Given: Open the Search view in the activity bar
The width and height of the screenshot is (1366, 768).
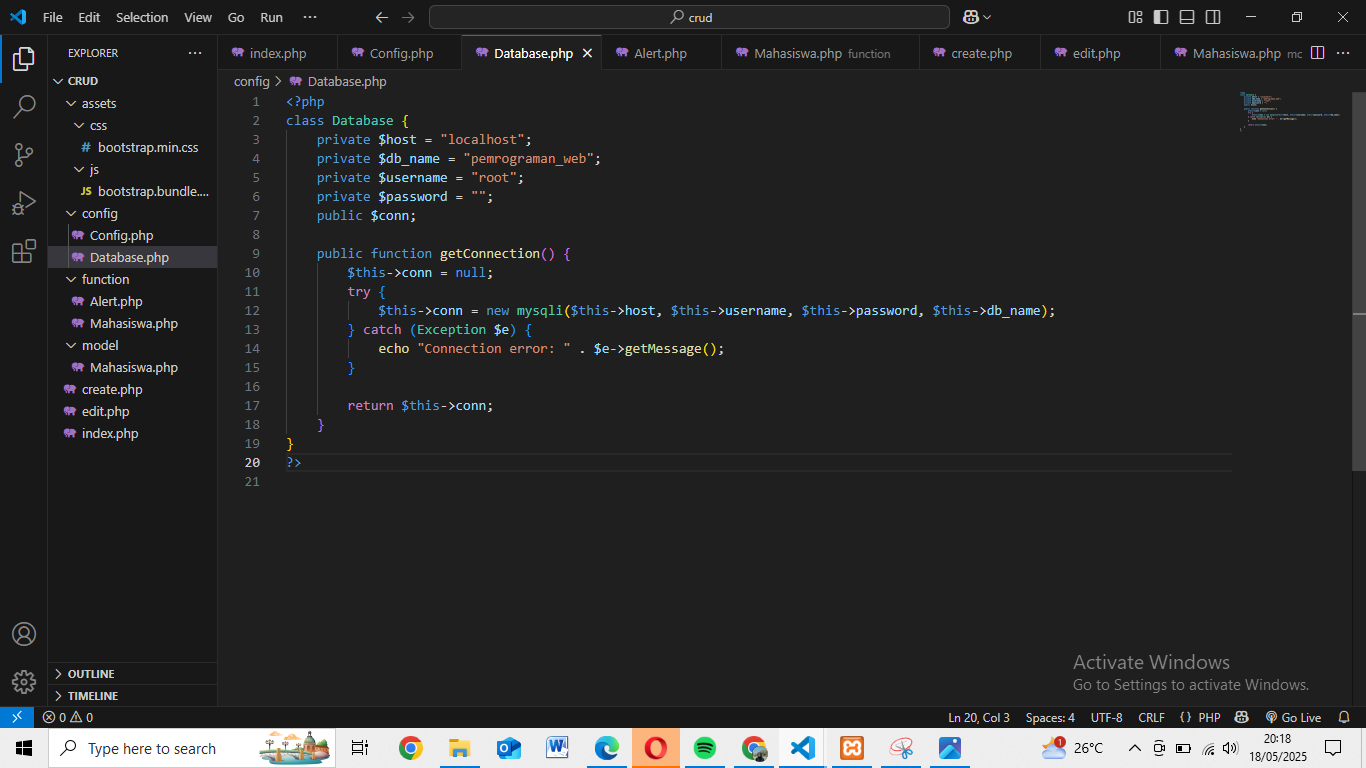Looking at the screenshot, I should 24,107.
